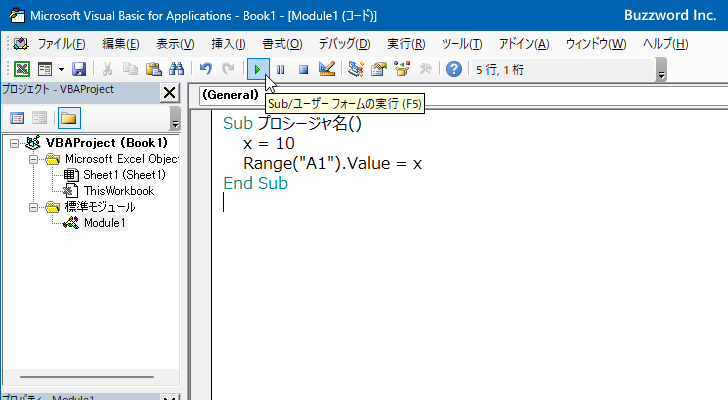Toggle Design Mode icon
Viewport: 728px width, 400px height.
[327, 69]
